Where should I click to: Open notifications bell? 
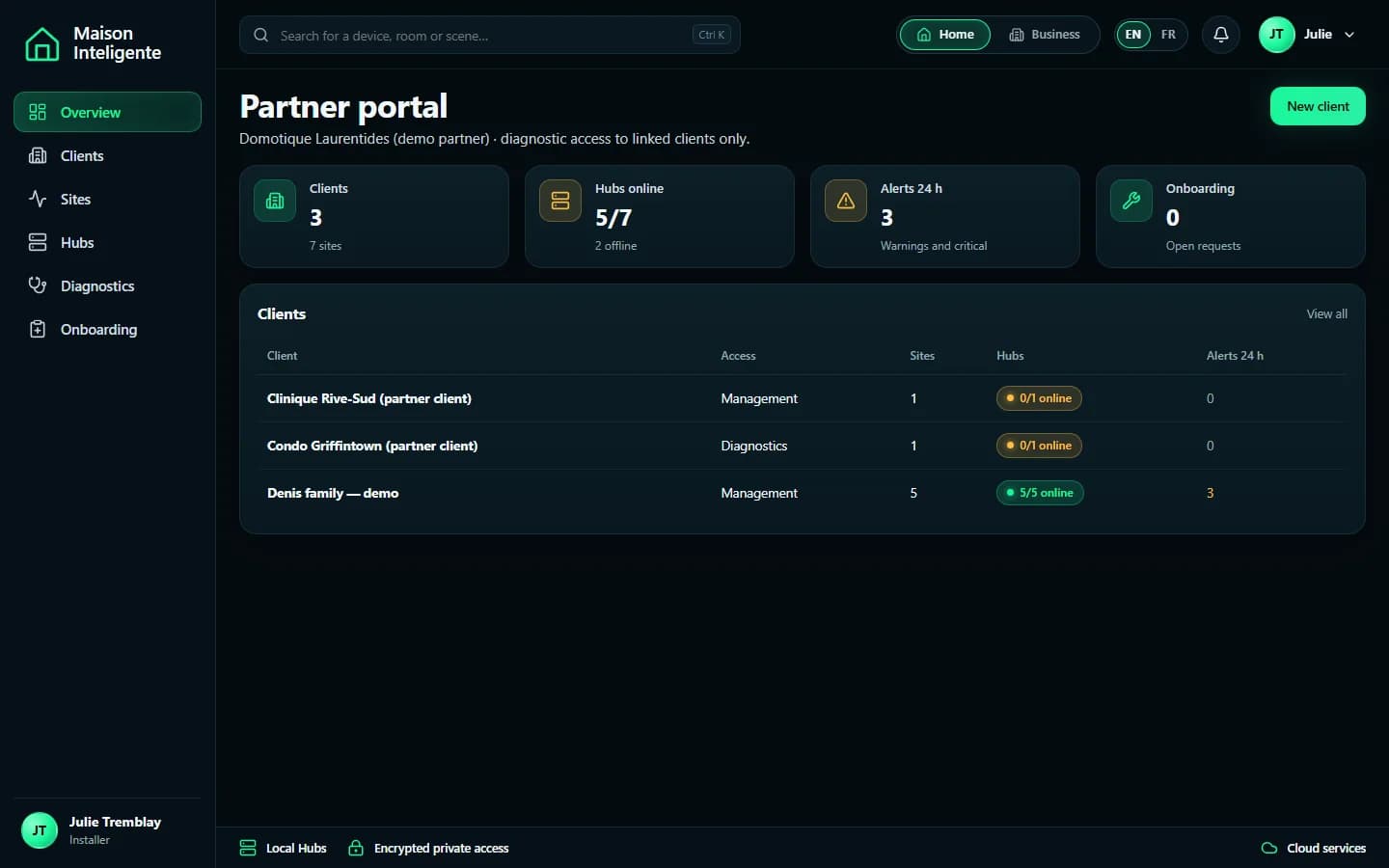coord(1220,35)
